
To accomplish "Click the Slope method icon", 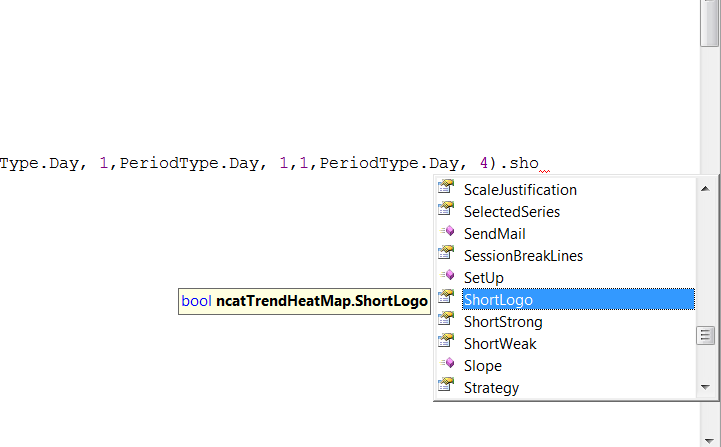I will (446, 365).
